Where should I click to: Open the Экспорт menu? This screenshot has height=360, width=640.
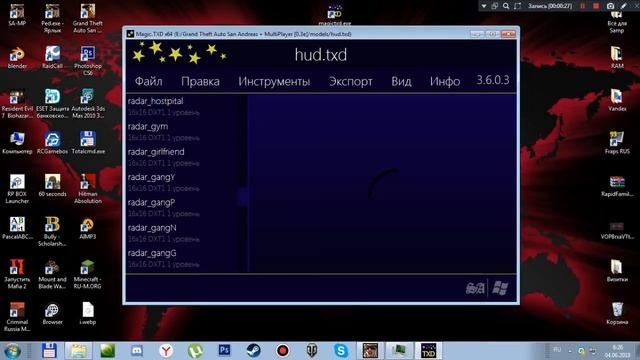pos(351,82)
